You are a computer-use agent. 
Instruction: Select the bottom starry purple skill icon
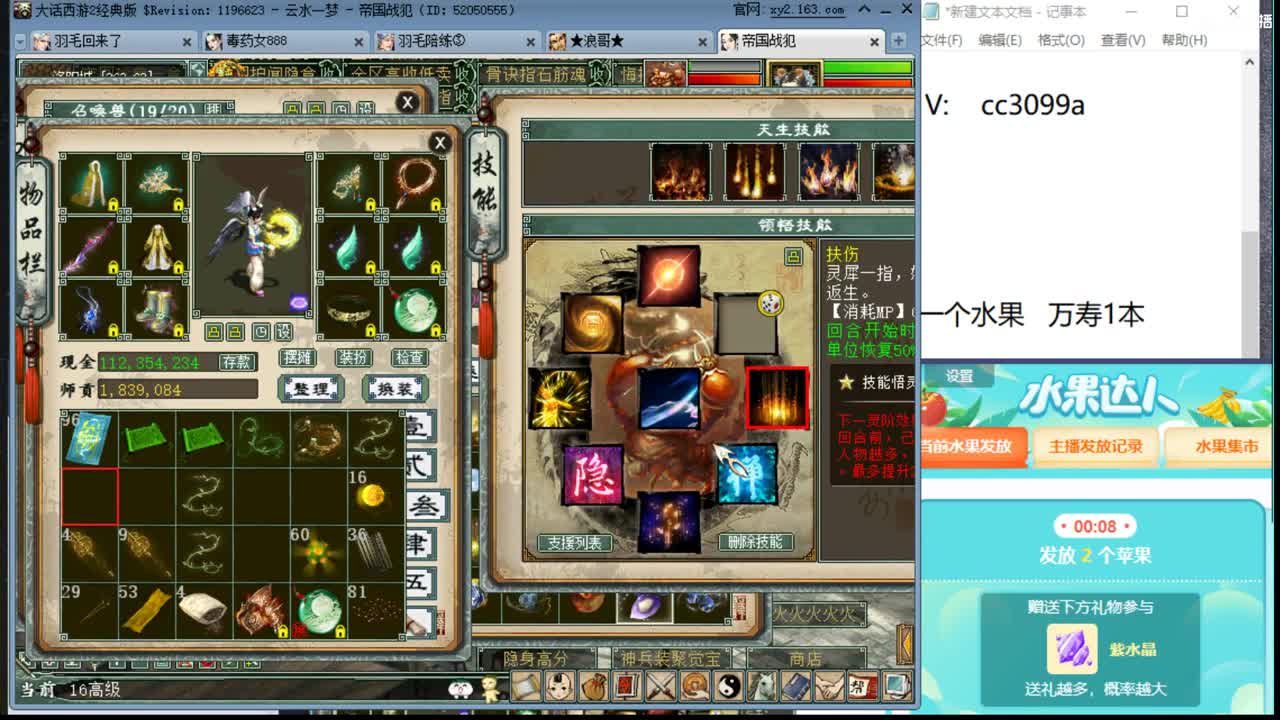669,522
